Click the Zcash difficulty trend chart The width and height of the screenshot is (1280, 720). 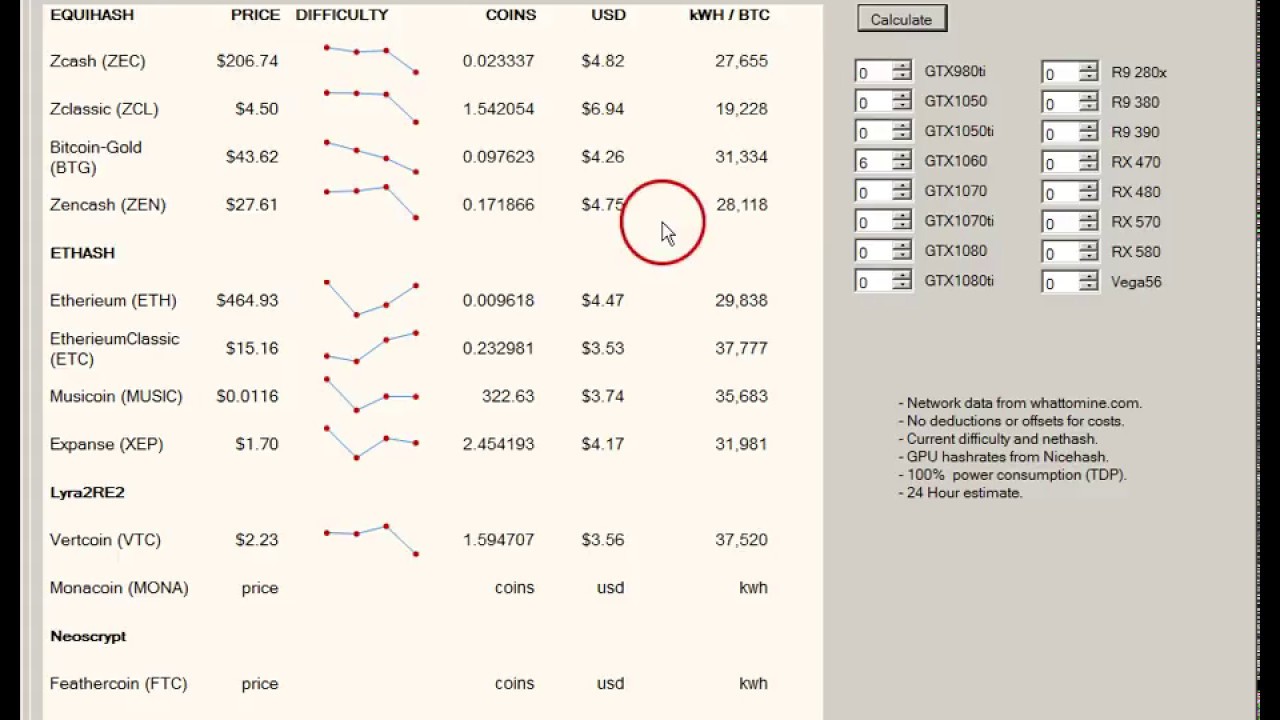click(x=371, y=60)
